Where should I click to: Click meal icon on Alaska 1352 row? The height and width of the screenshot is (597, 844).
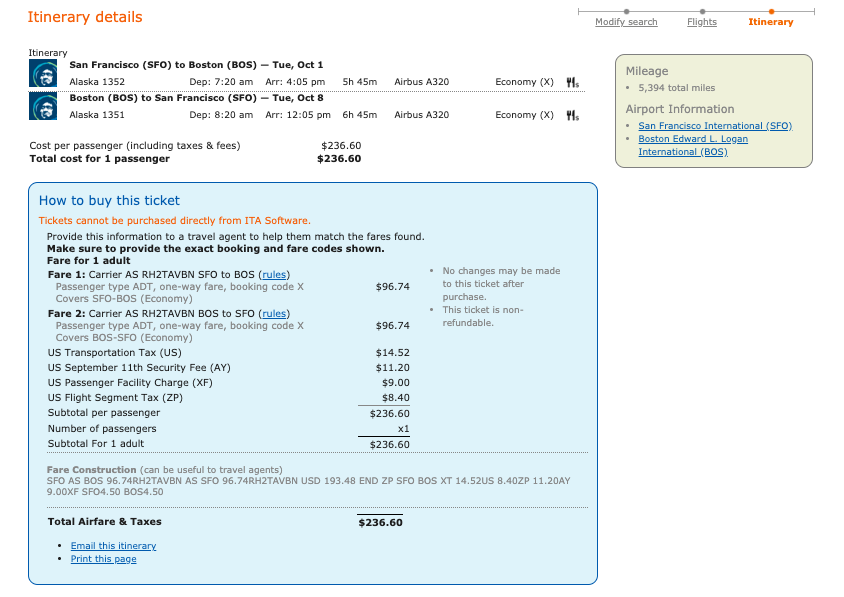573,82
